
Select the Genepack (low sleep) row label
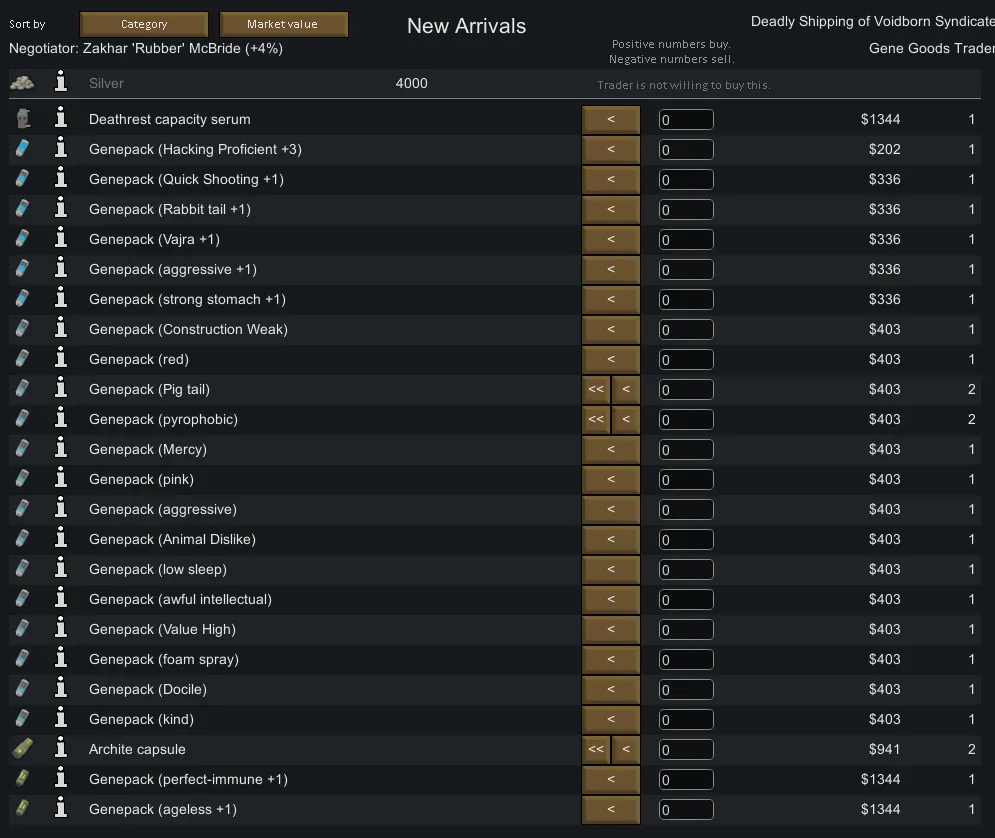coord(157,569)
